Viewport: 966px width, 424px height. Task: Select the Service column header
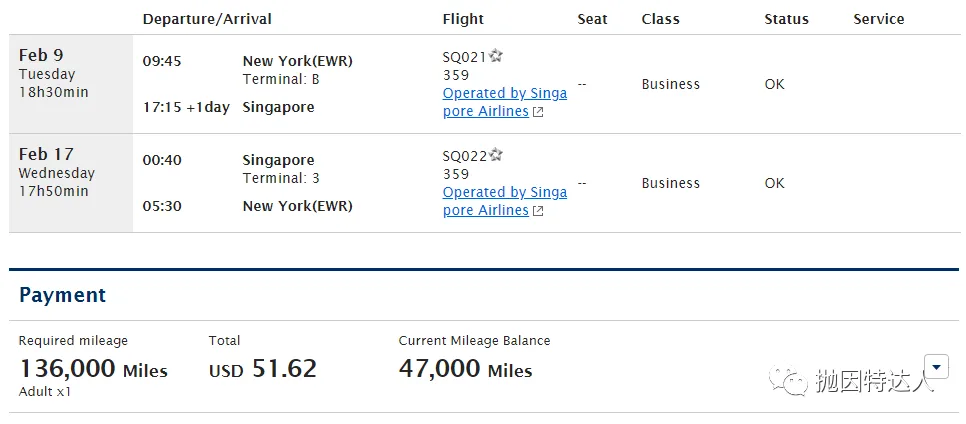(879, 19)
